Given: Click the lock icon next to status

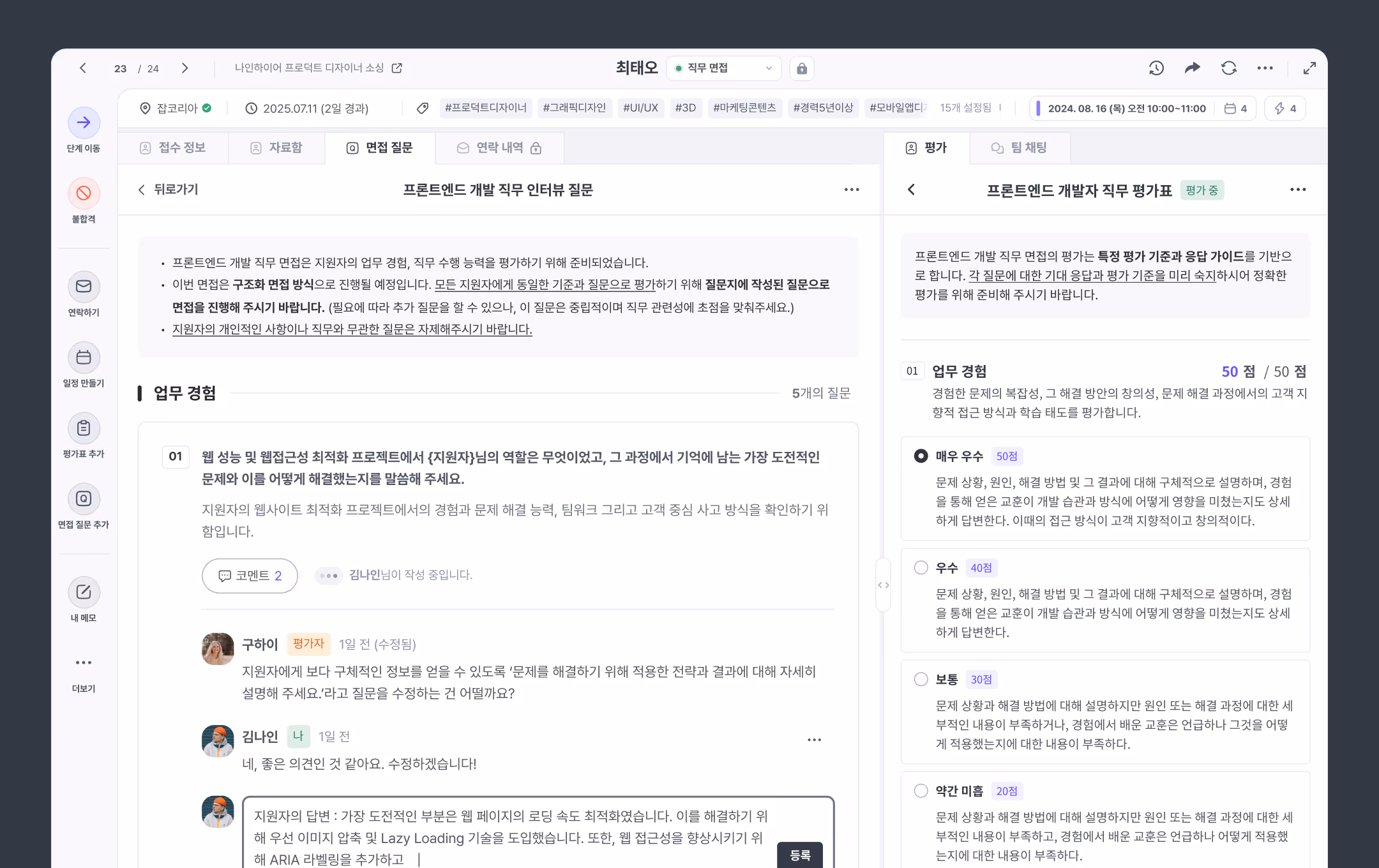Looking at the screenshot, I should 802,68.
